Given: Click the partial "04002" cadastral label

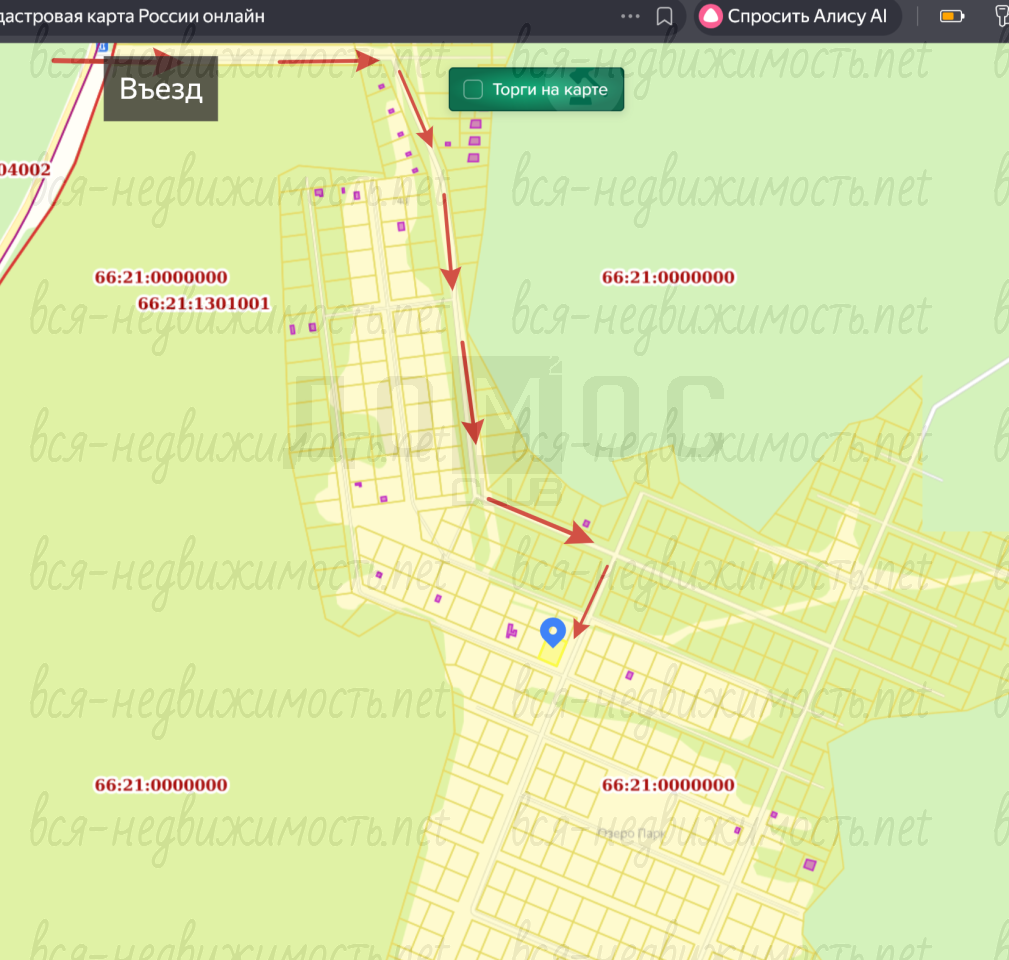Looking at the screenshot, I should pos(25,170).
